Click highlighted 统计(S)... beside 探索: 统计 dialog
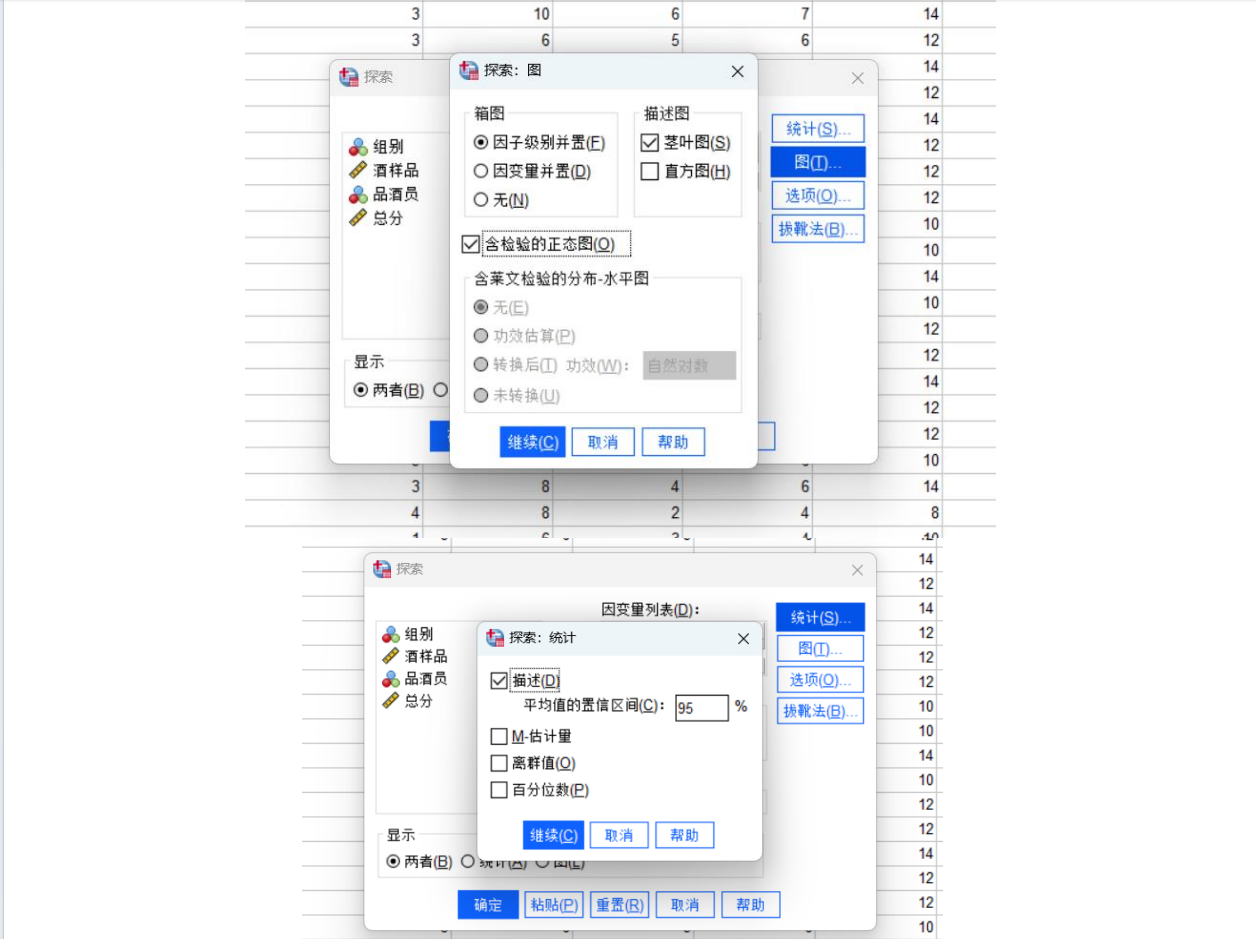The width and height of the screenshot is (1256, 939). click(820, 617)
